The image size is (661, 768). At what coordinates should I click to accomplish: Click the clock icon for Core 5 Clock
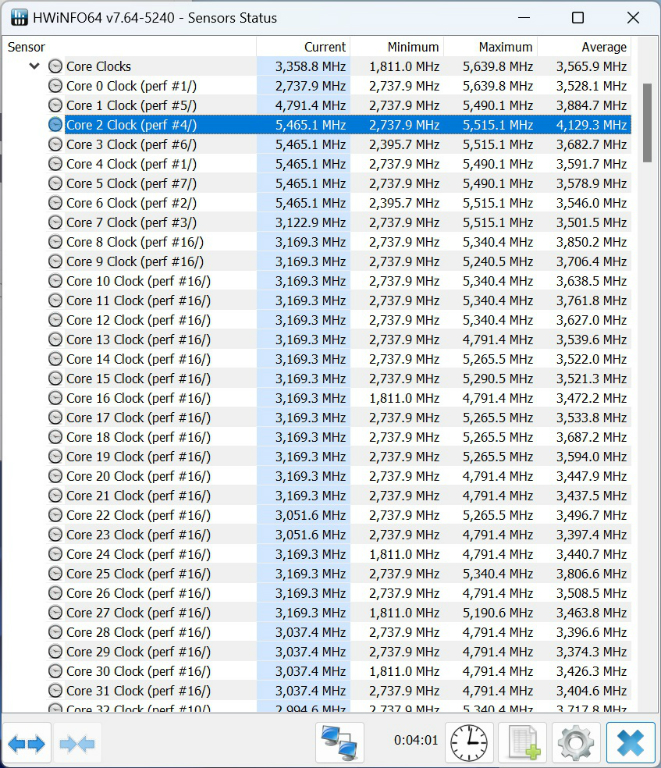pyautogui.click(x=55, y=183)
